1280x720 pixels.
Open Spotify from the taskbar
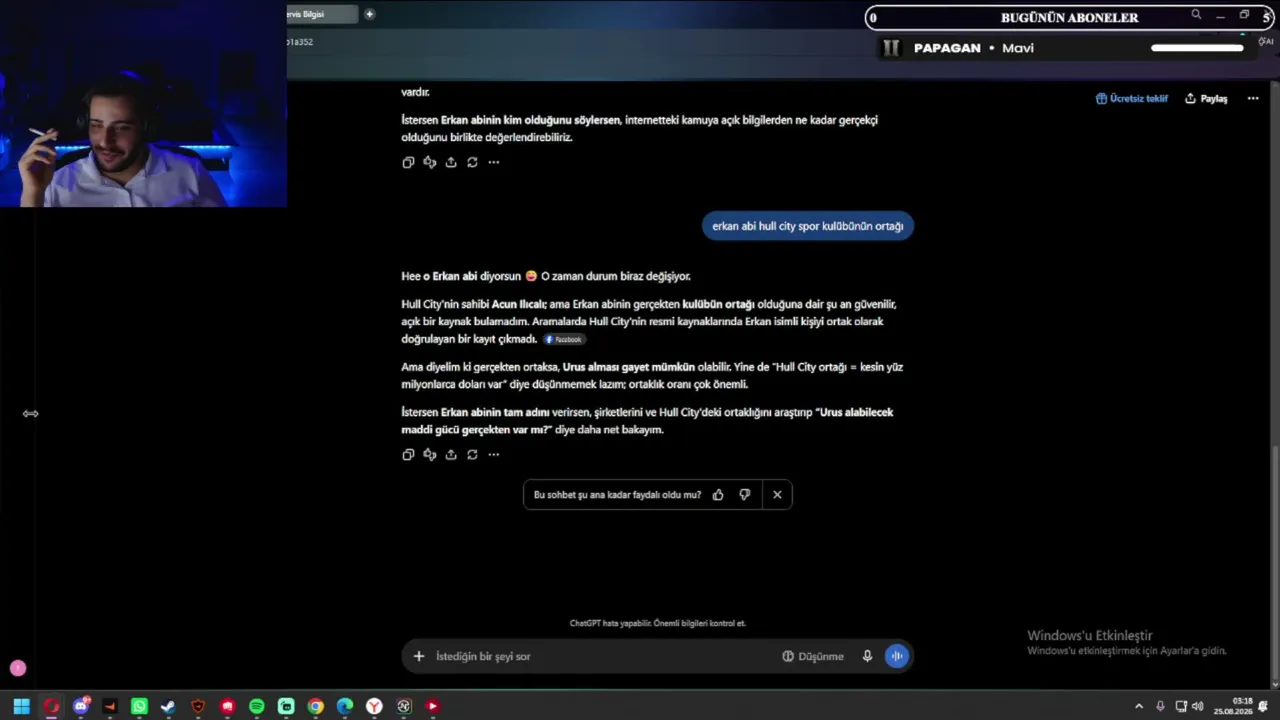[256, 707]
